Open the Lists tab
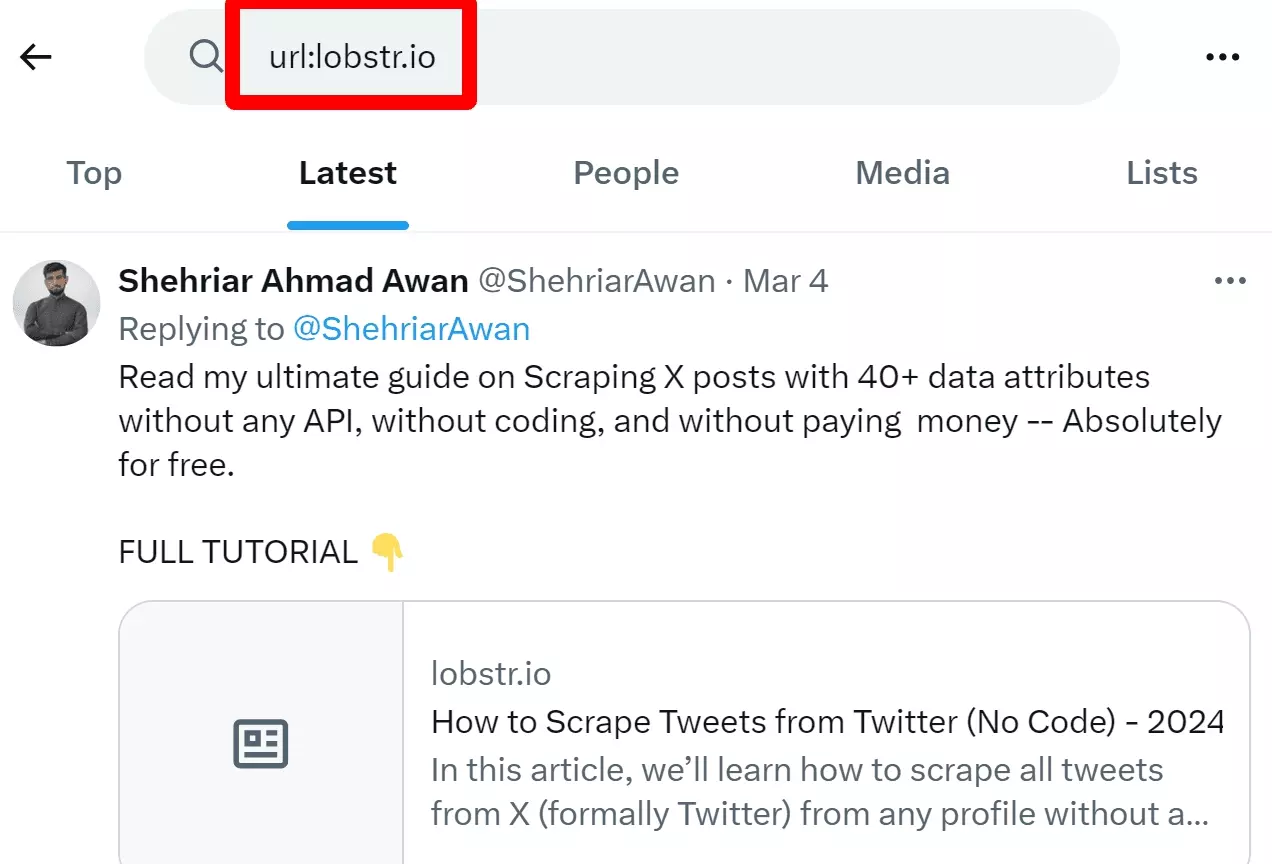Viewport: 1272px width, 864px height. 1161,173
